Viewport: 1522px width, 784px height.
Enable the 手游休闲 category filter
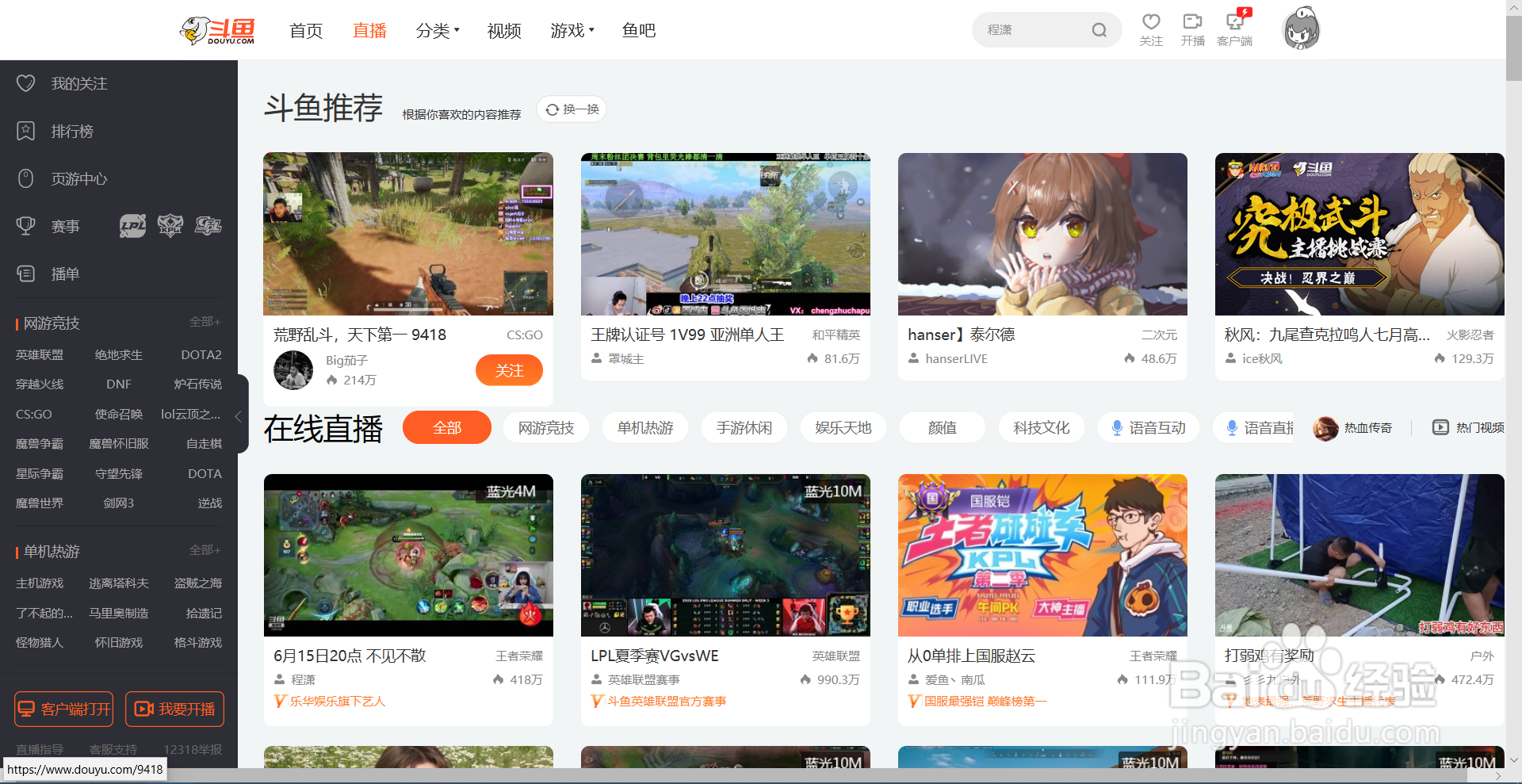click(x=744, y=427)
